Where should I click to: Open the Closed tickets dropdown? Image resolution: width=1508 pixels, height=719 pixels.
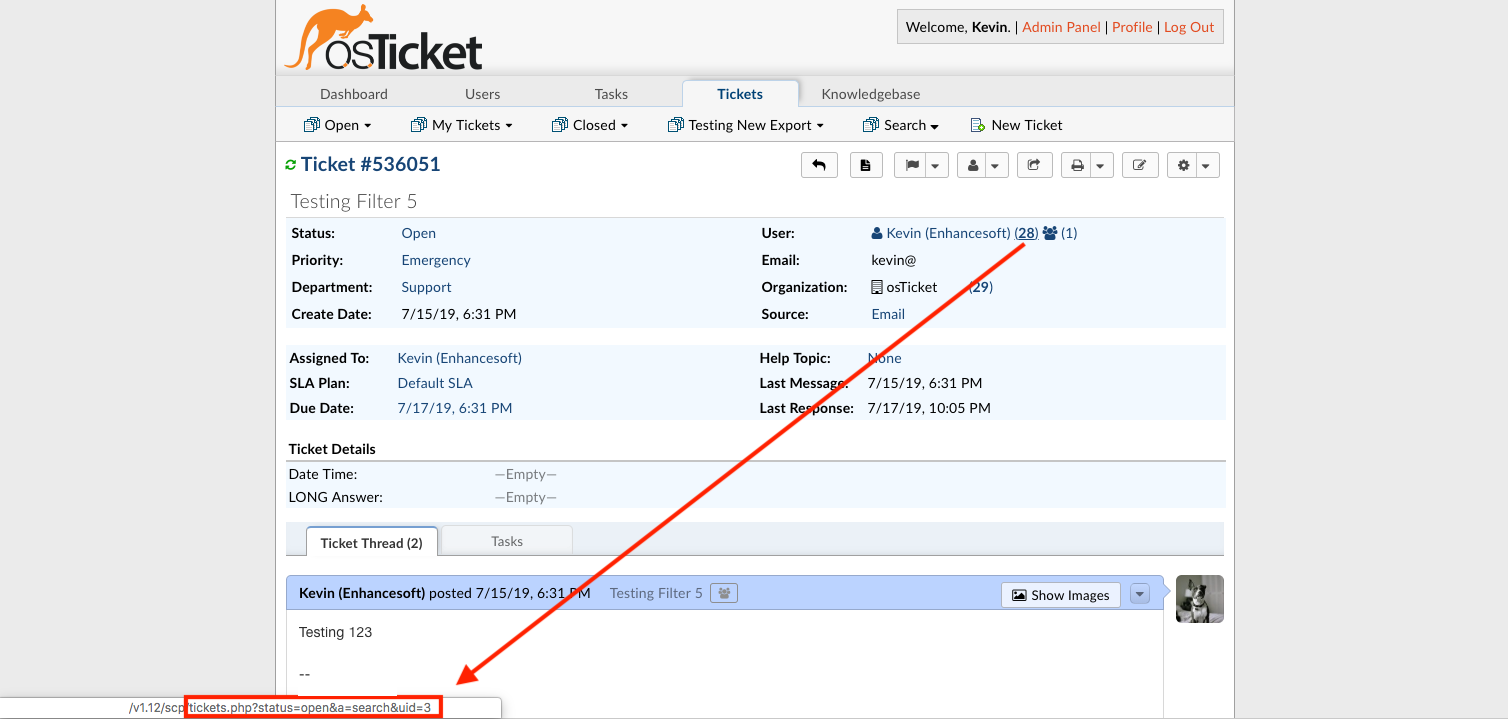click(x=590, y=124)
